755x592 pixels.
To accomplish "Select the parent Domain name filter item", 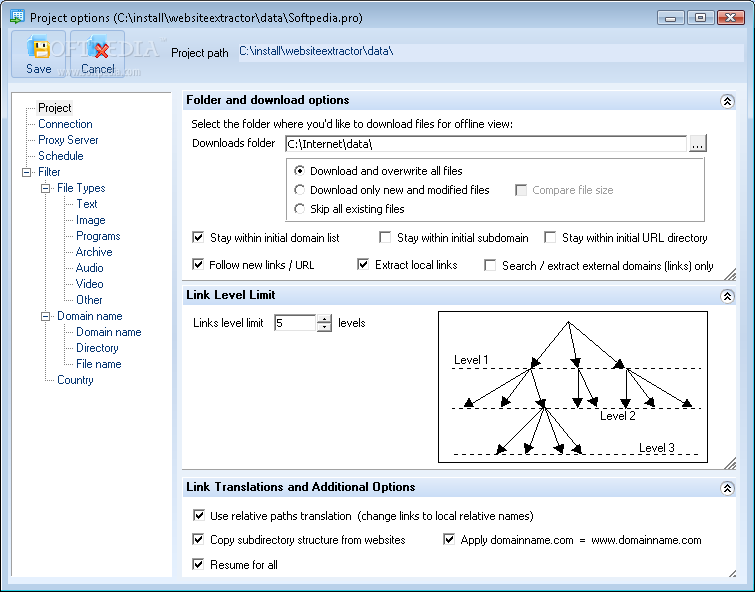I will click(90, 316).
